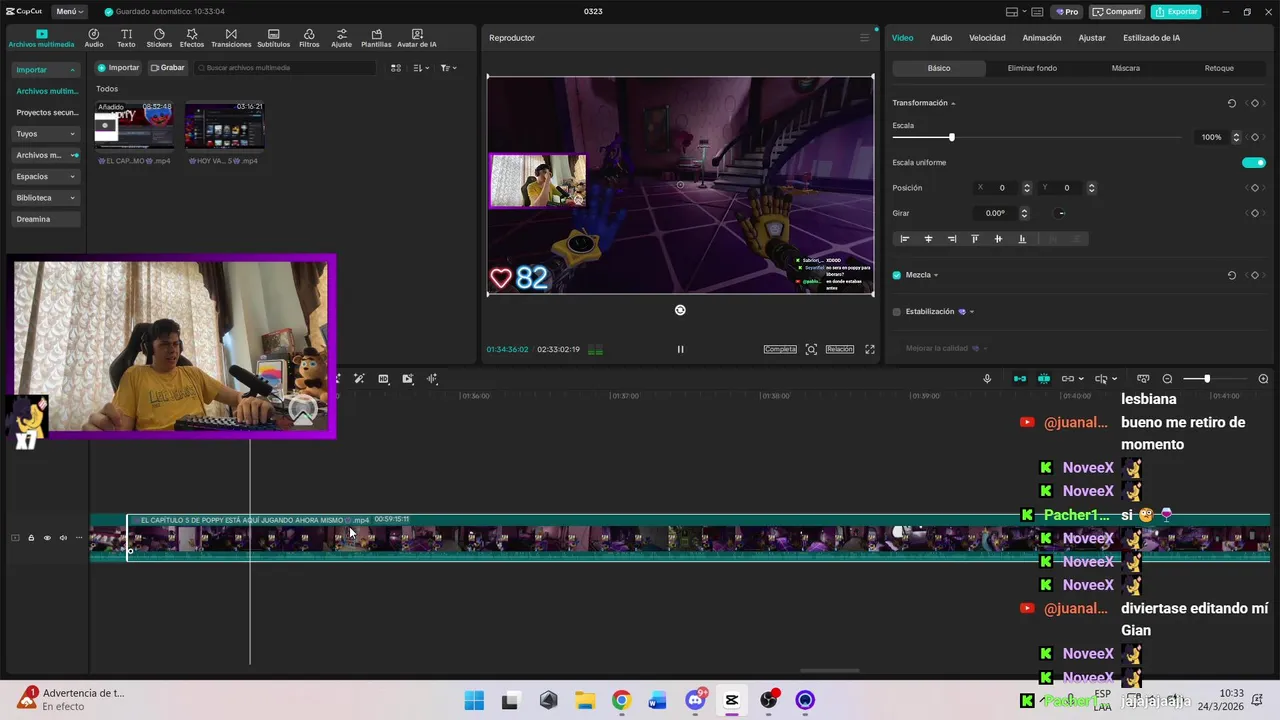Align clip horizontally centered
The height and width of the screenshot is (720, 1280).
(x=928, y=239)
